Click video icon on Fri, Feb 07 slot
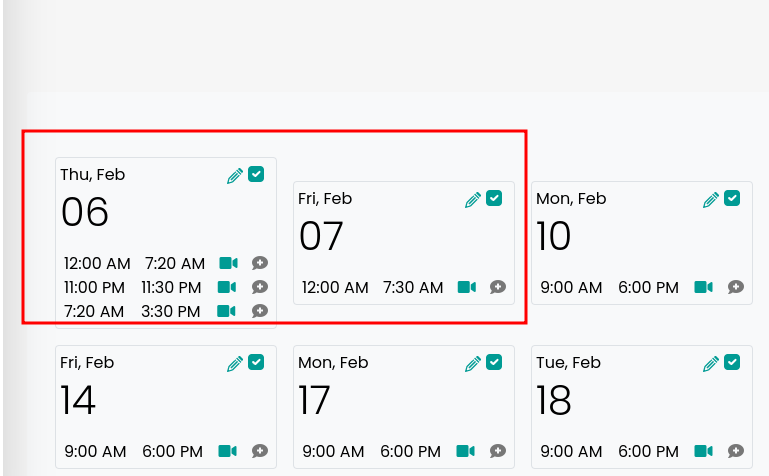This screenshot has width=769, height=476. pos(466,287)
